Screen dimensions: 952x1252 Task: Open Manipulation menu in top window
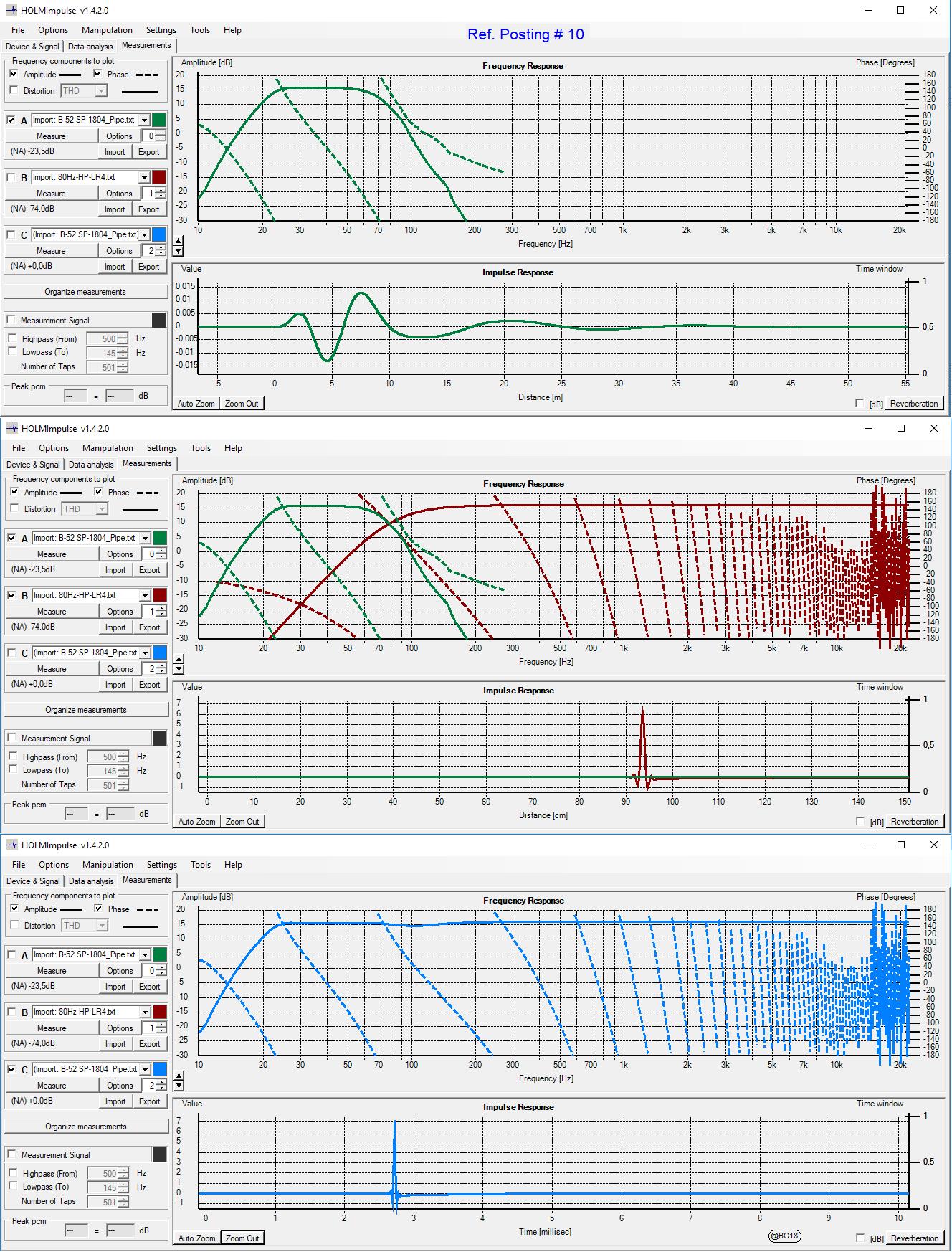tap(107, 30)
